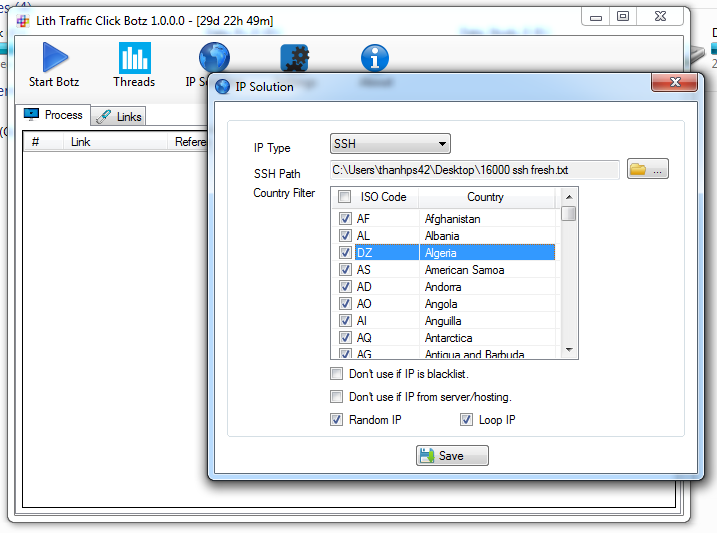Select the Angola country row
The width and height of the screenshot is (717, 533).
(446, 304)
